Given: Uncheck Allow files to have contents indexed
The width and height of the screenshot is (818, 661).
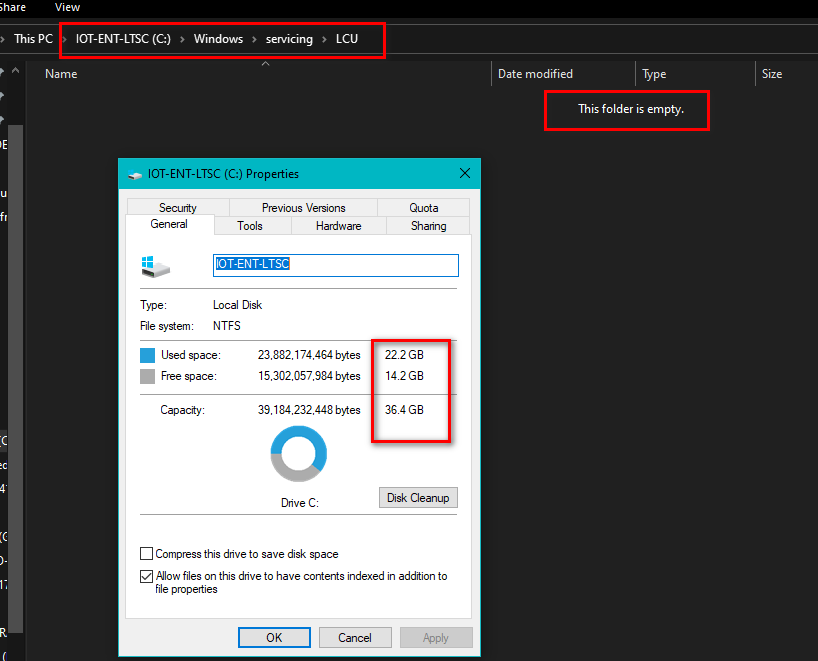Looking at the screenshot, I should [x=147, y=576].
